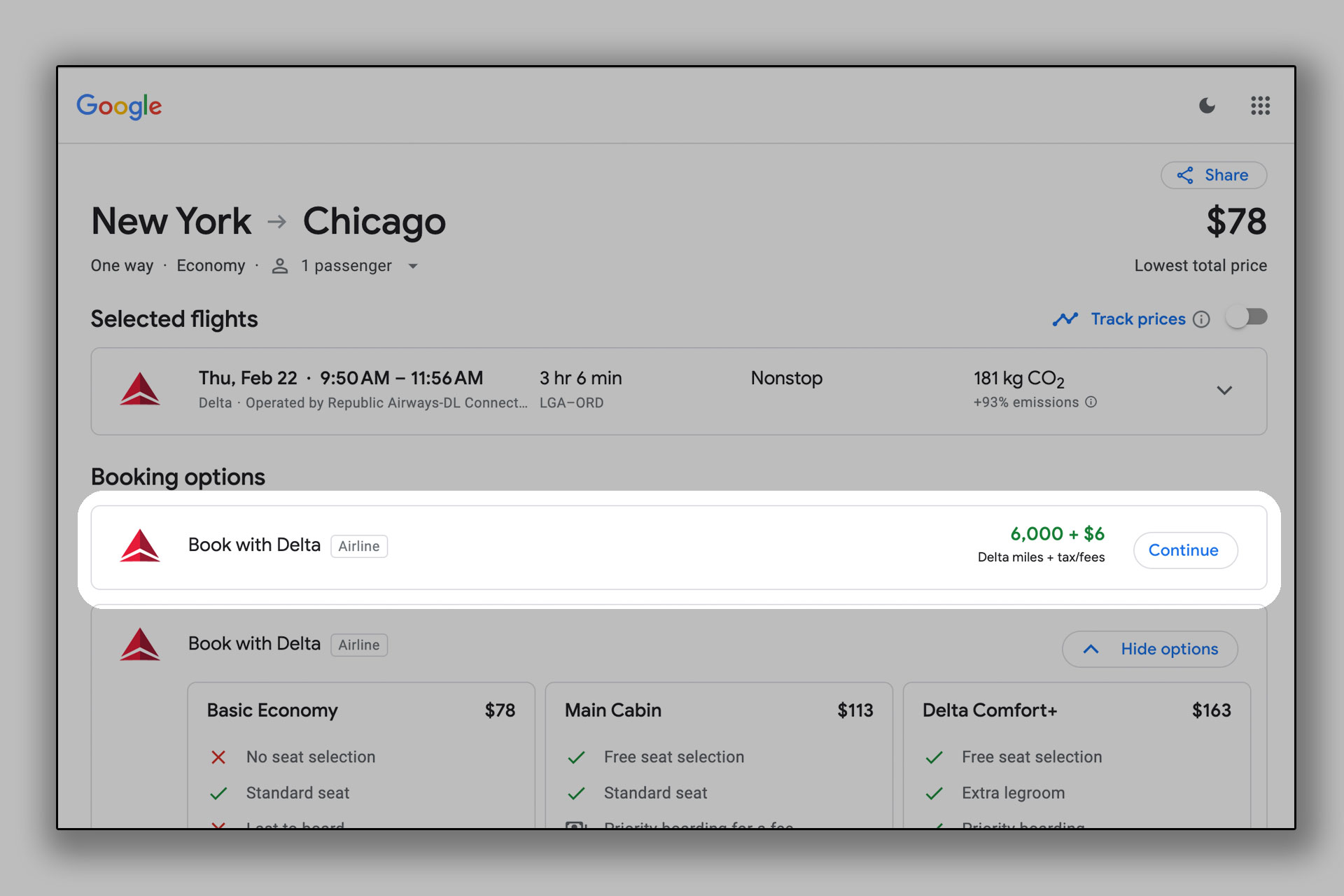Click Delta logo beside Hide options row
Image resolution: width=1344 pixels, height=896 pixels.
[x=140, y=644]
